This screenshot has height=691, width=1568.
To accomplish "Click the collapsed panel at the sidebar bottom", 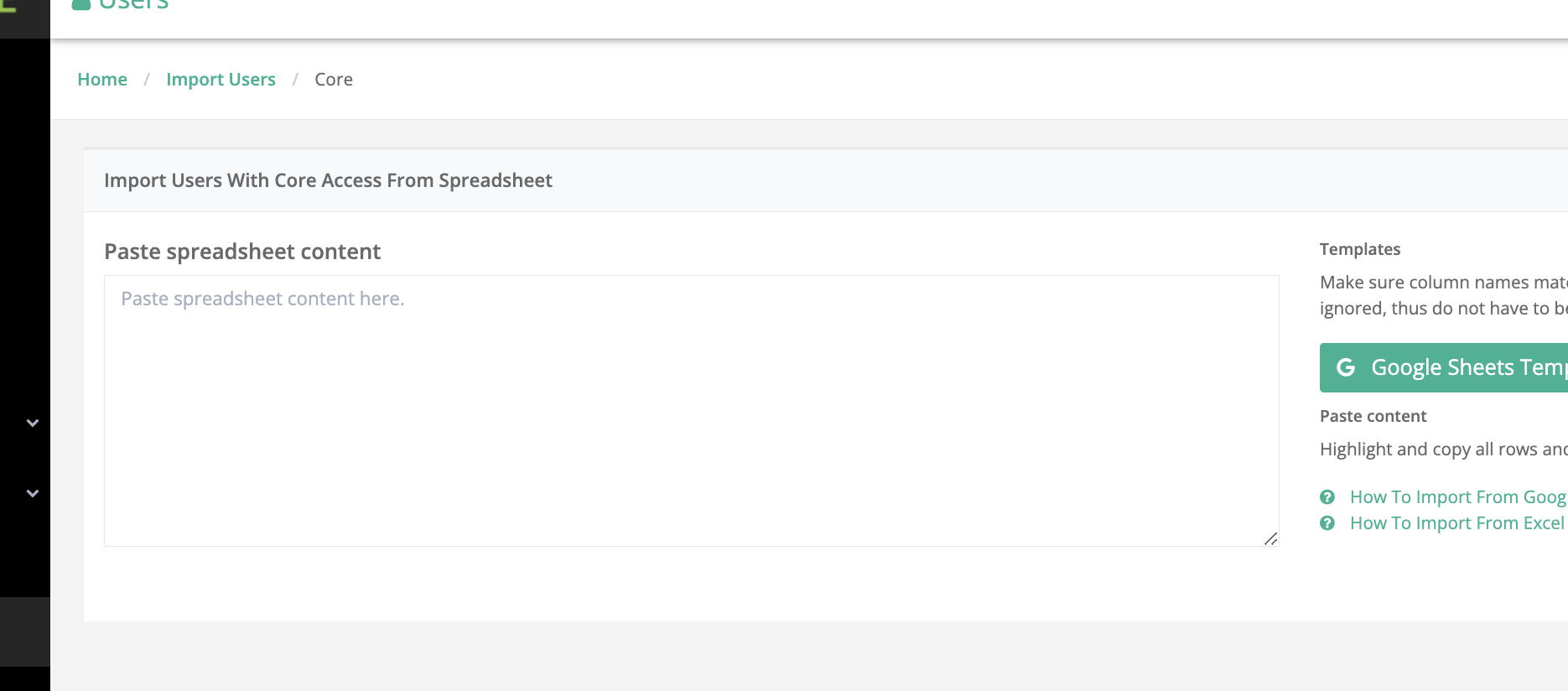I will point(23,631).
